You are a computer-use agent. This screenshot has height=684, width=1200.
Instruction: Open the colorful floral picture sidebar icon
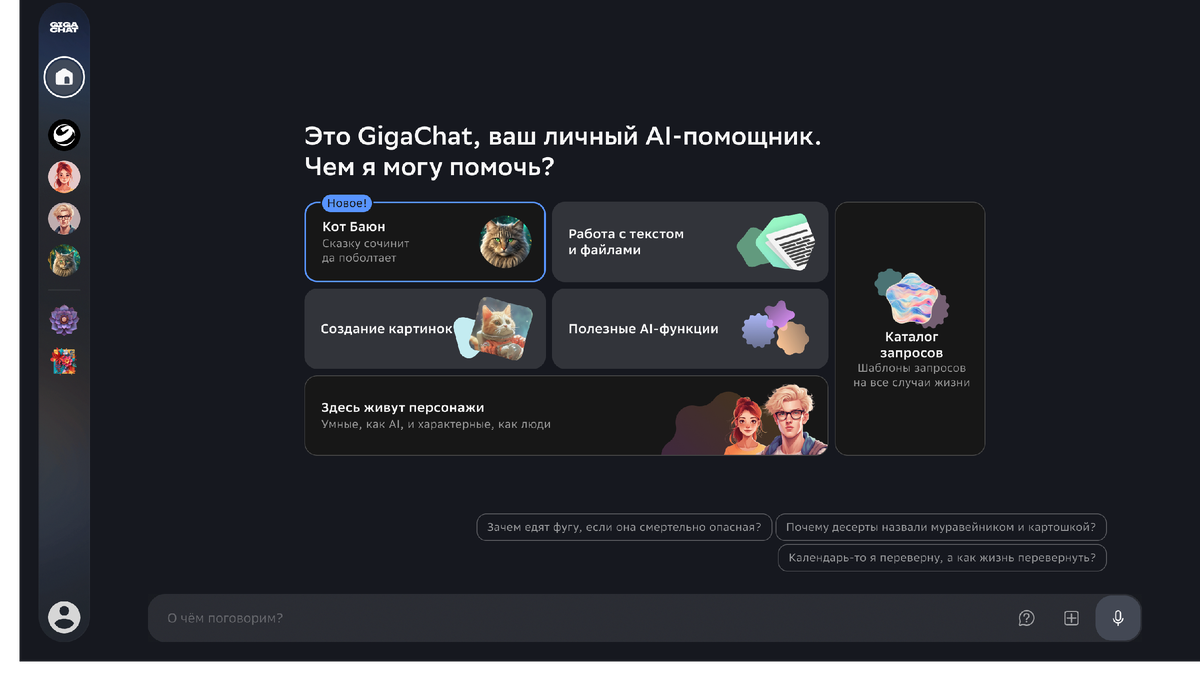pos(64,361)
